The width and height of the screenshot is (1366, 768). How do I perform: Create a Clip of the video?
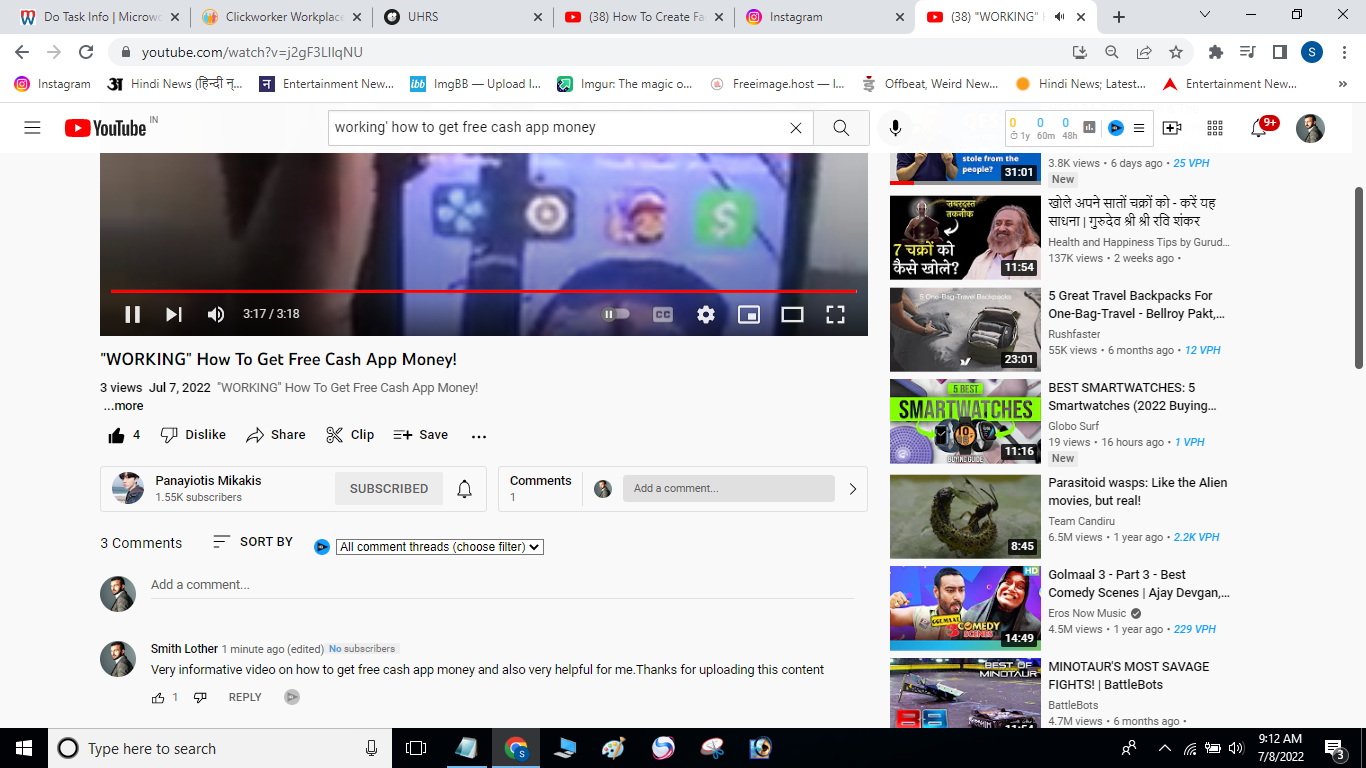[x=350, y=435]
